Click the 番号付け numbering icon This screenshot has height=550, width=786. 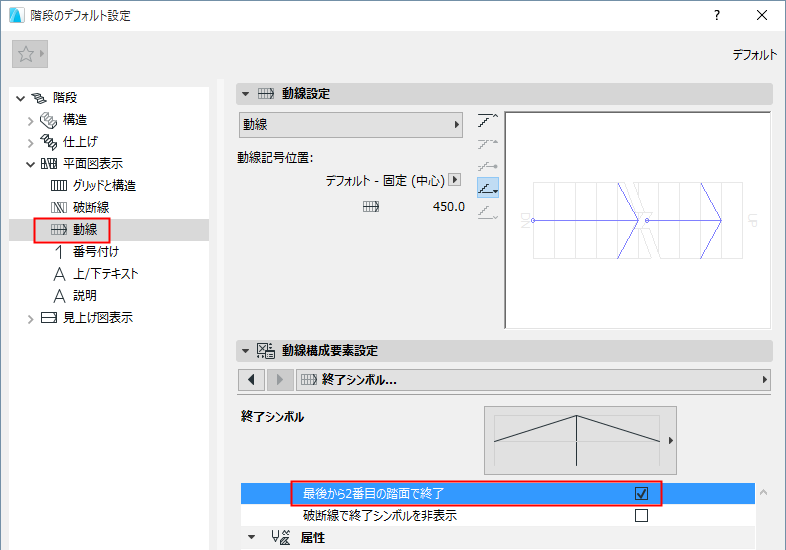point(59,252)
